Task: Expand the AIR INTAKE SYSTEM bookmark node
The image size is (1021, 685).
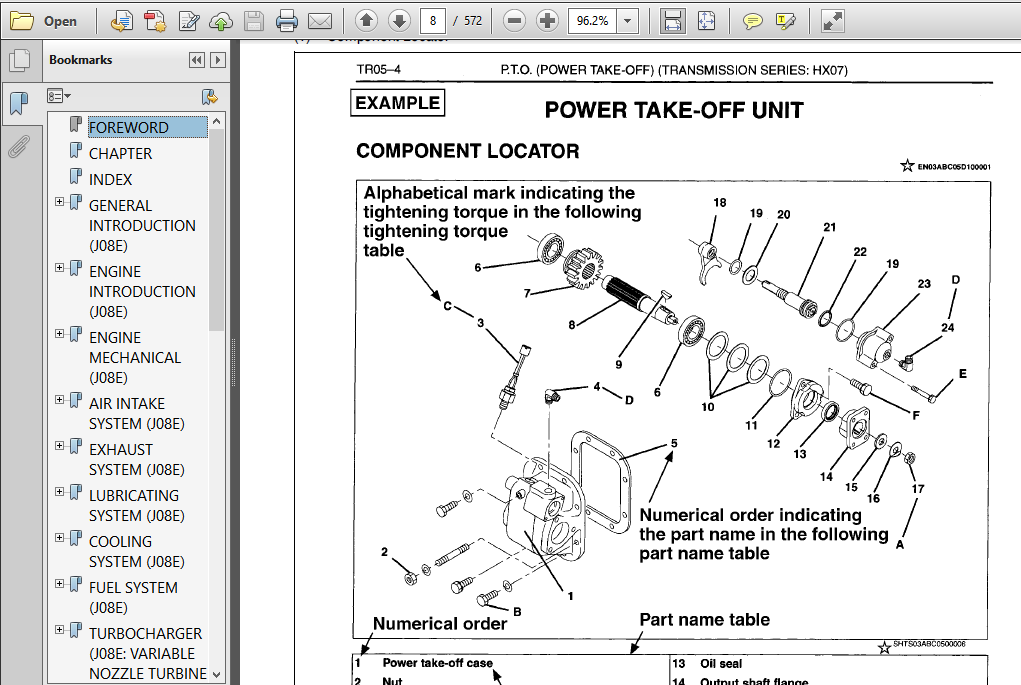Action: pyautogui.click(x=59, y=399)
